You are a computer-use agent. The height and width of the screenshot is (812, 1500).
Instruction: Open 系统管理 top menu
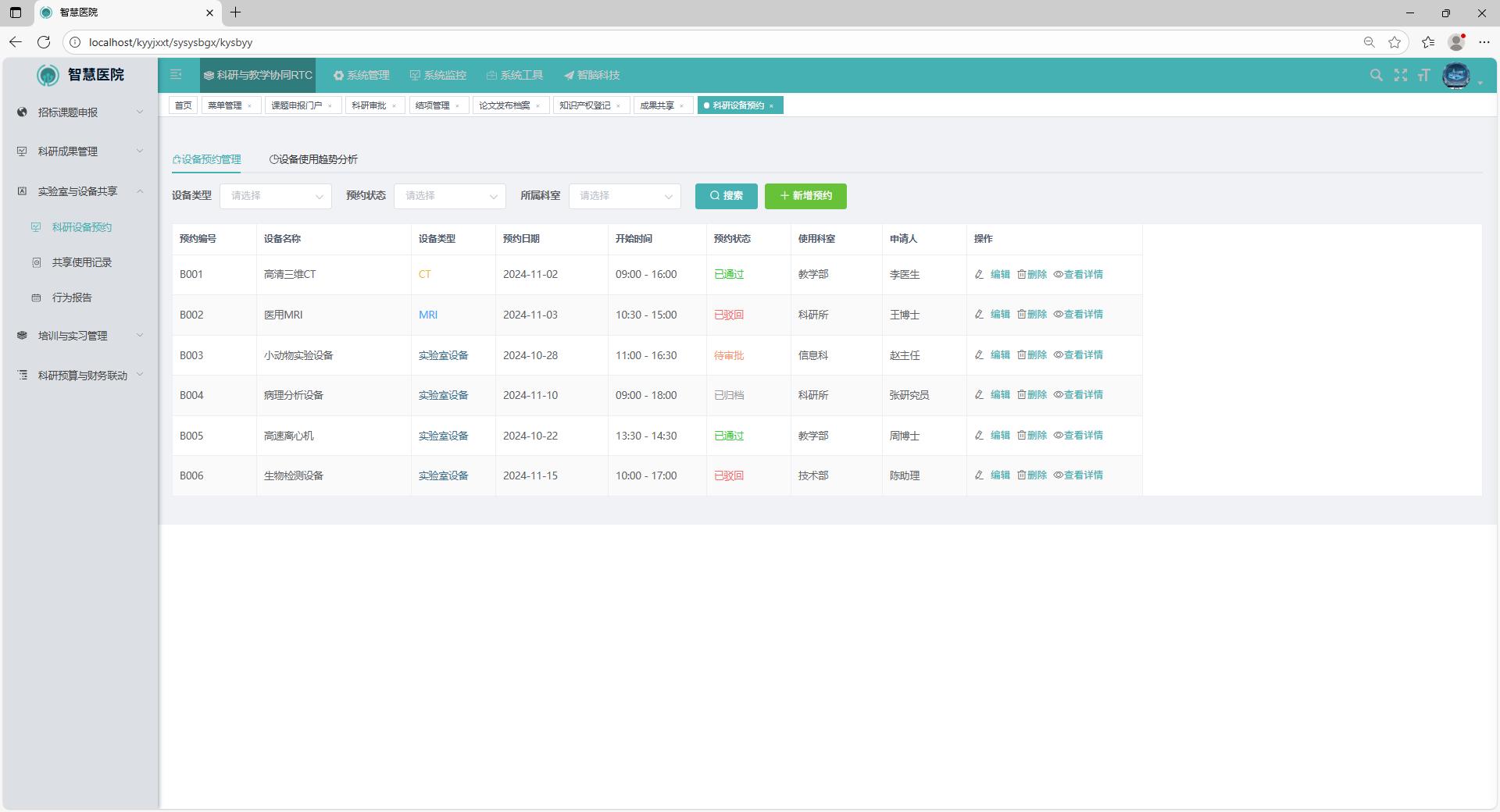[x=361, y=75]
